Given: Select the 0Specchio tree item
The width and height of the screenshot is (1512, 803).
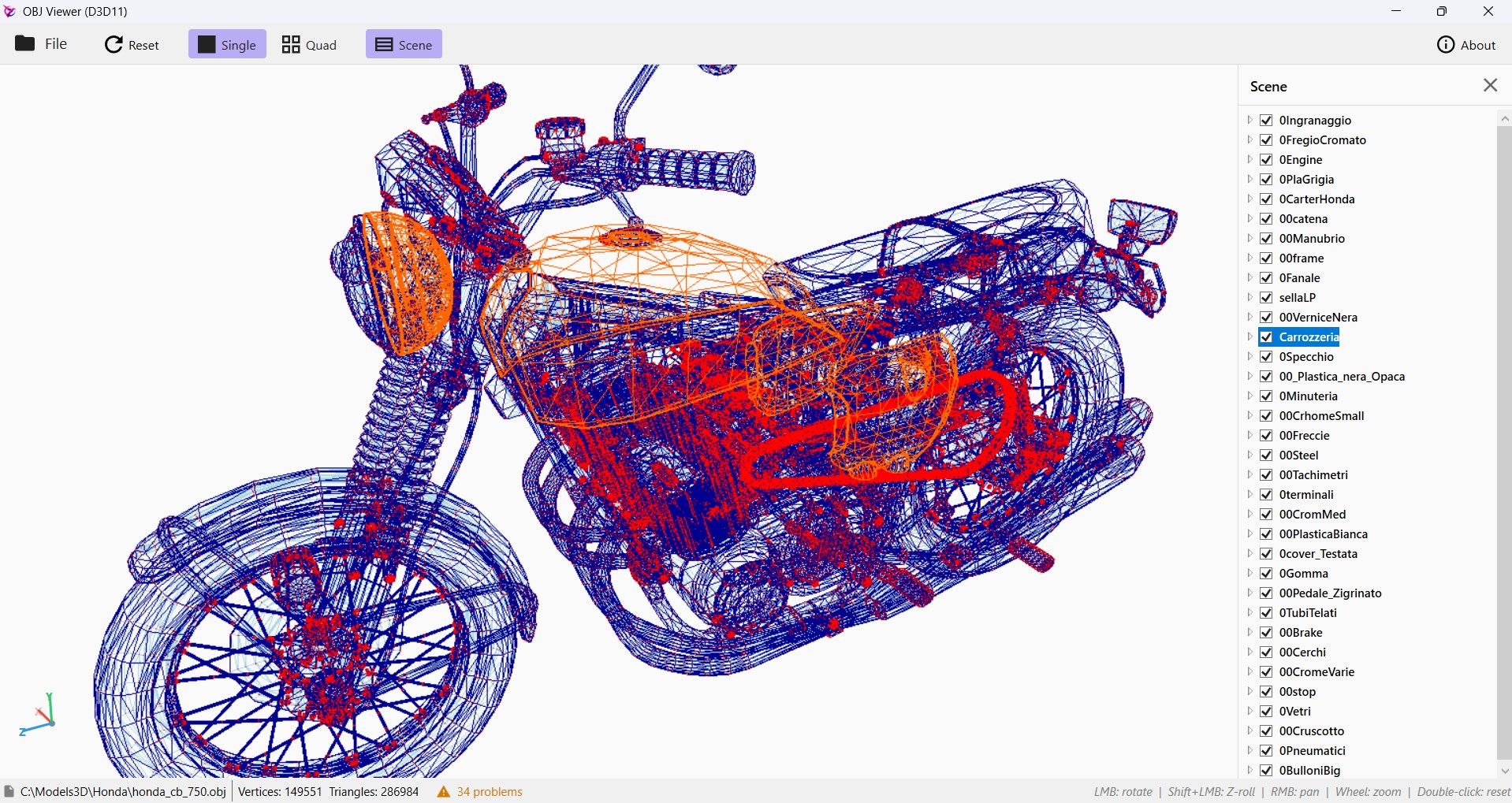Looking at the screenshot, I should click(1306, 357).
